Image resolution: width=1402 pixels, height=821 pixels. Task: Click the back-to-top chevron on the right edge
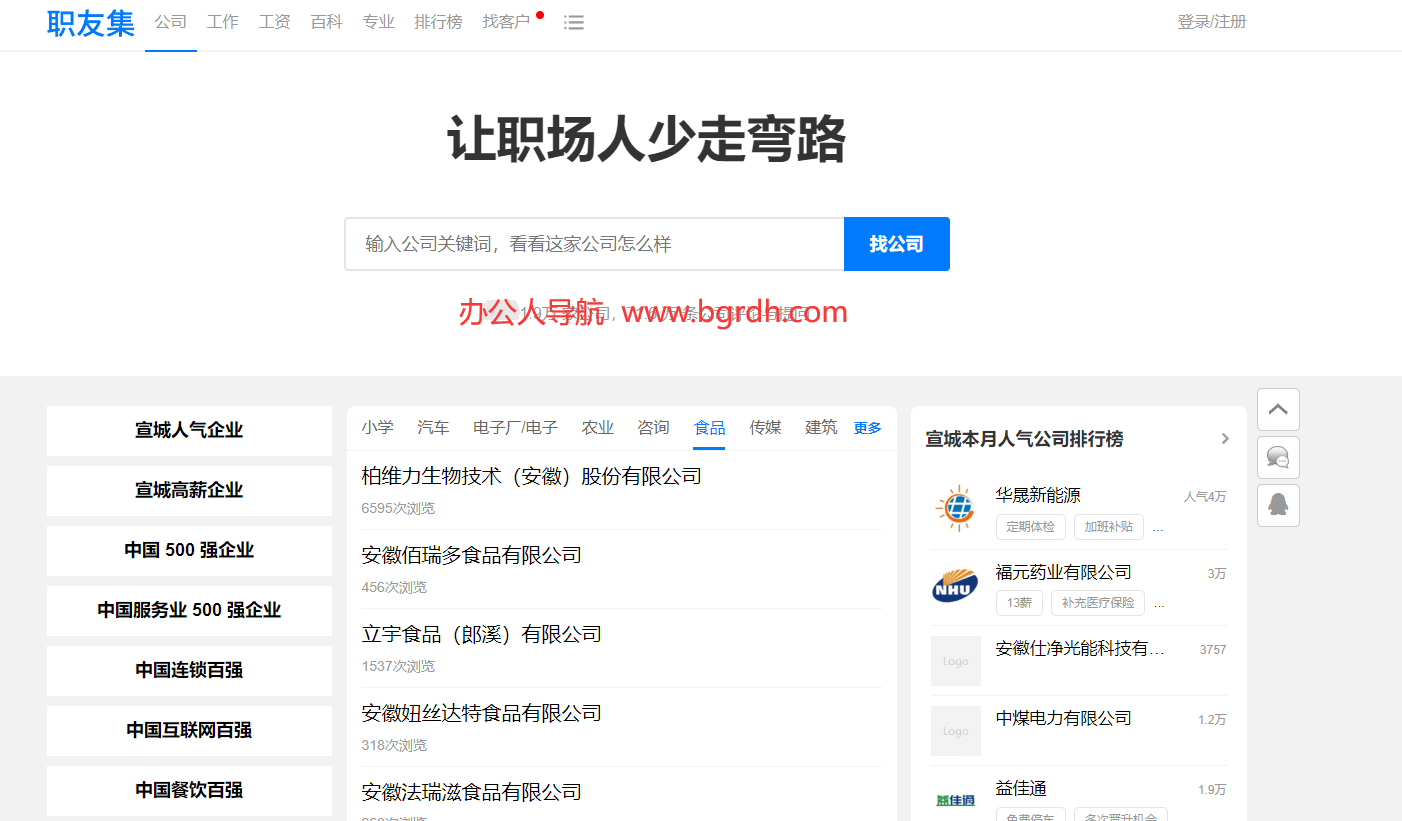(x=1277, y=409)
